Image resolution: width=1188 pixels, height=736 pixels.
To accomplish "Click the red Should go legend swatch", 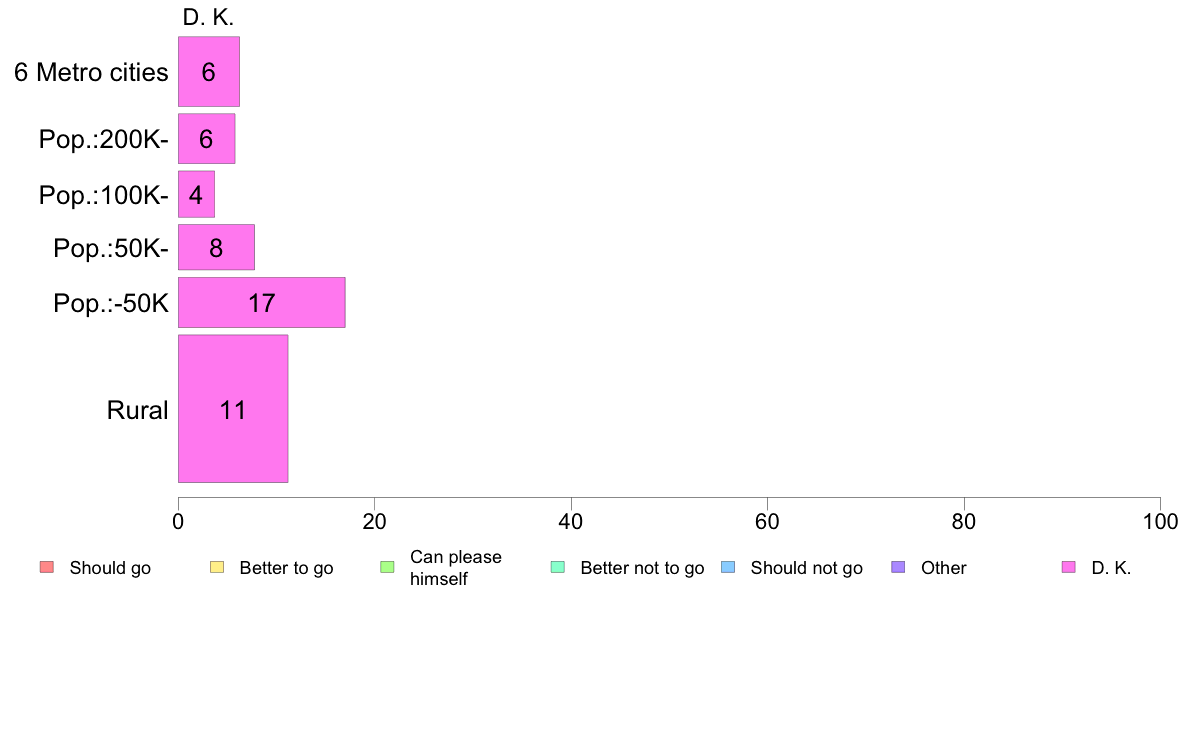I will click(46, 568).
